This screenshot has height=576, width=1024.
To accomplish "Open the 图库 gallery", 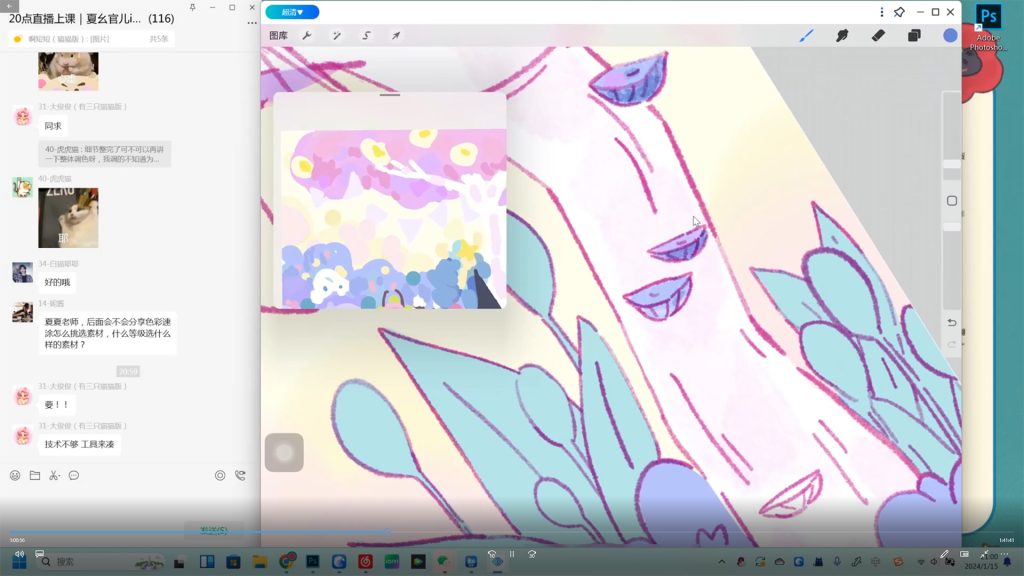I will coord(278,35).
